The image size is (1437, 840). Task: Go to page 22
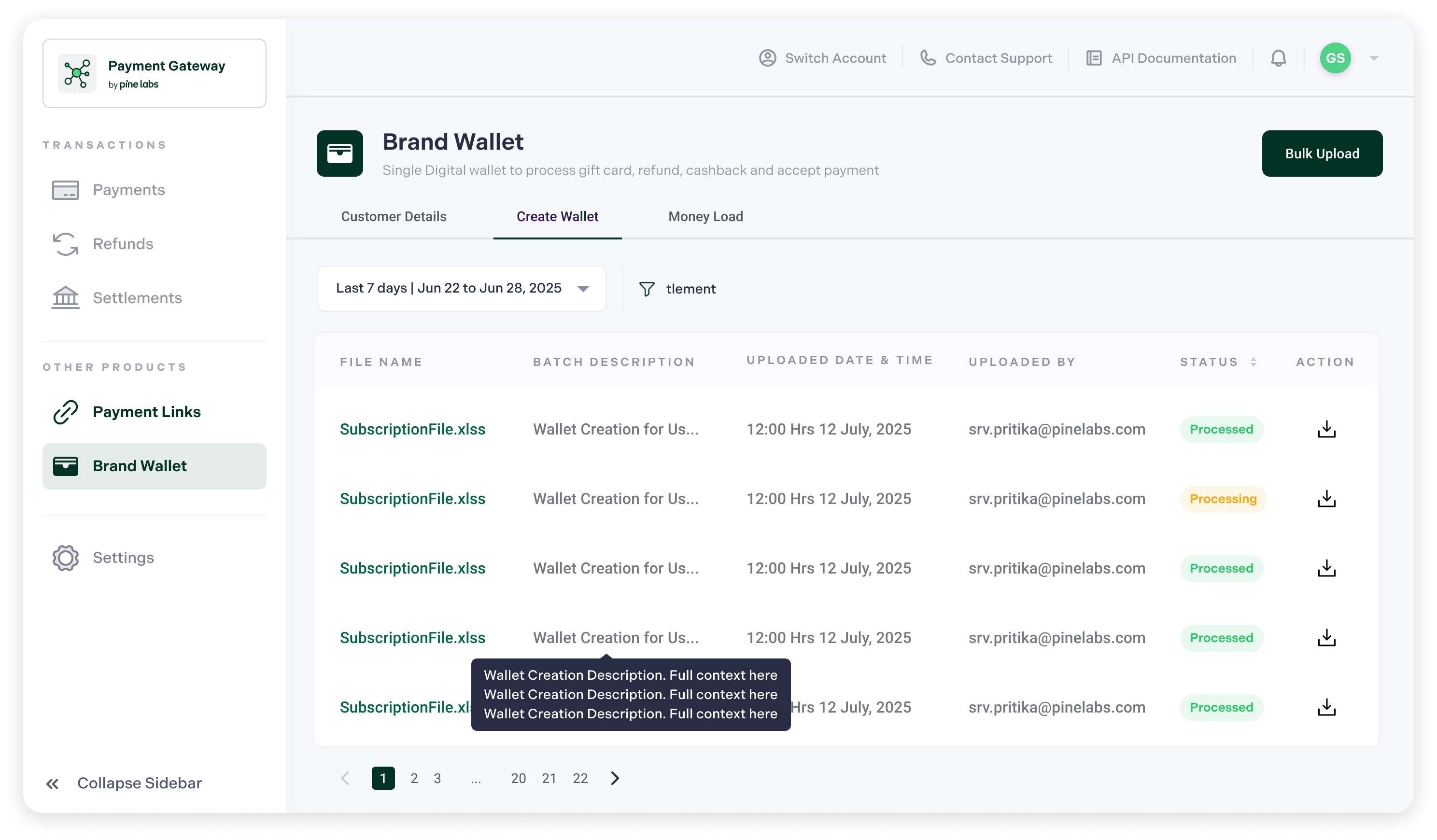tap(580, 778)
